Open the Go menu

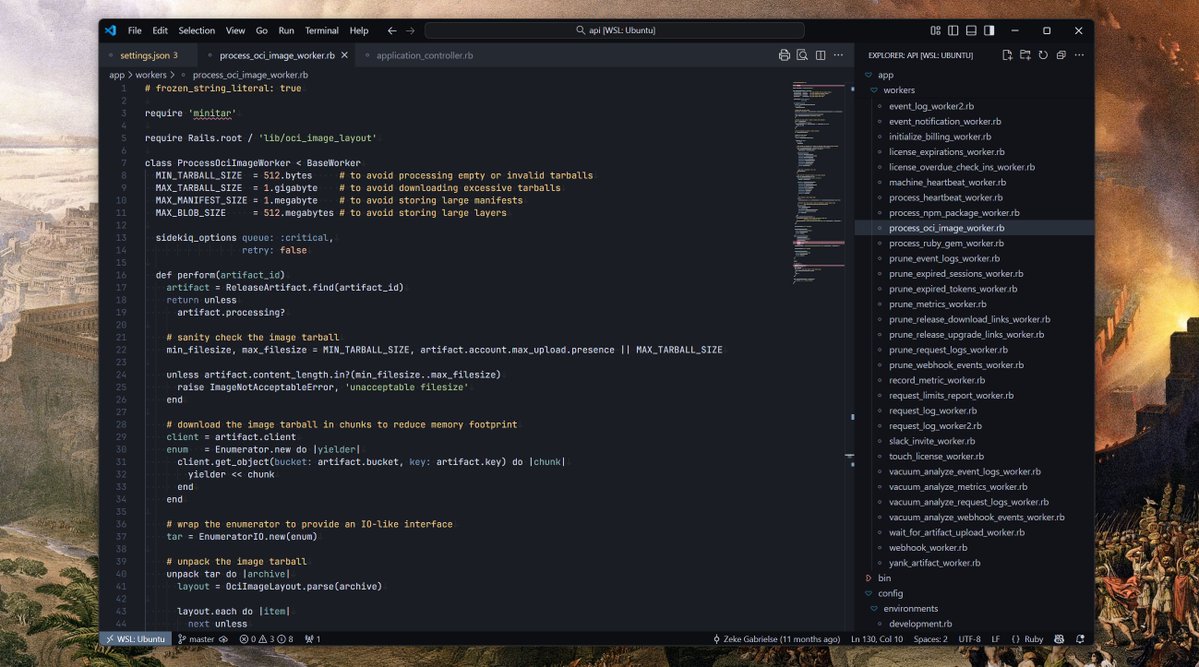[262, 31]
